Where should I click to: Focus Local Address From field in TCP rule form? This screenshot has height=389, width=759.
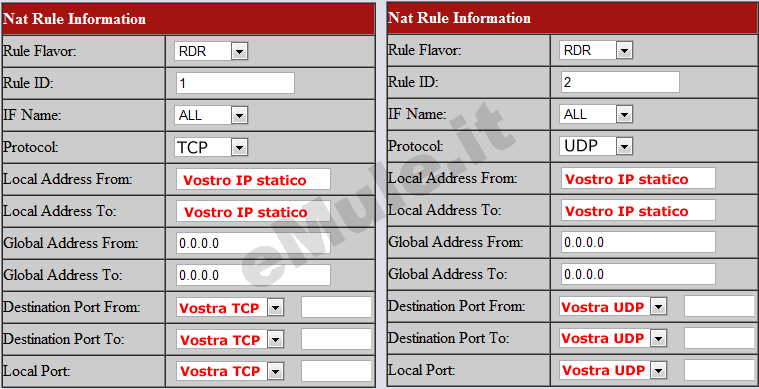pyautogui.click(x=253, y=180)
